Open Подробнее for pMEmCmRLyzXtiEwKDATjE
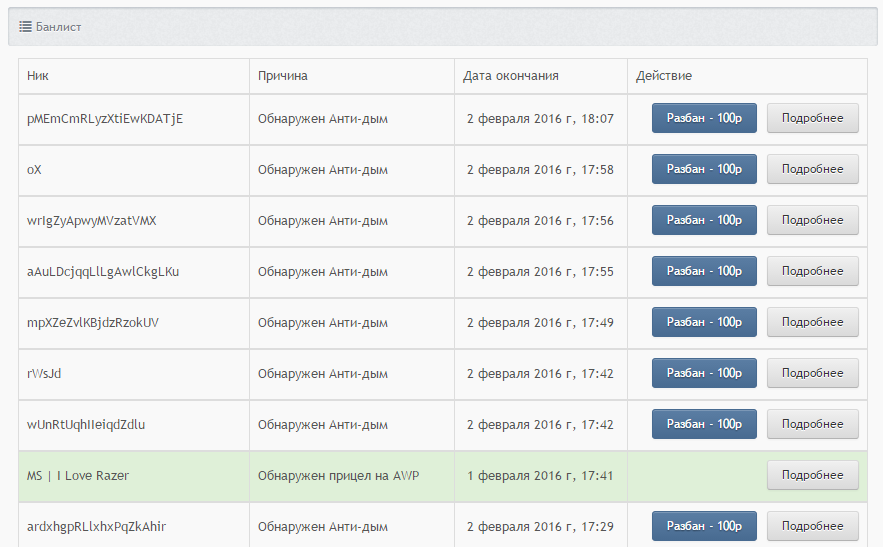This screenshot has width=883, height=547. (x=813, y=118)
